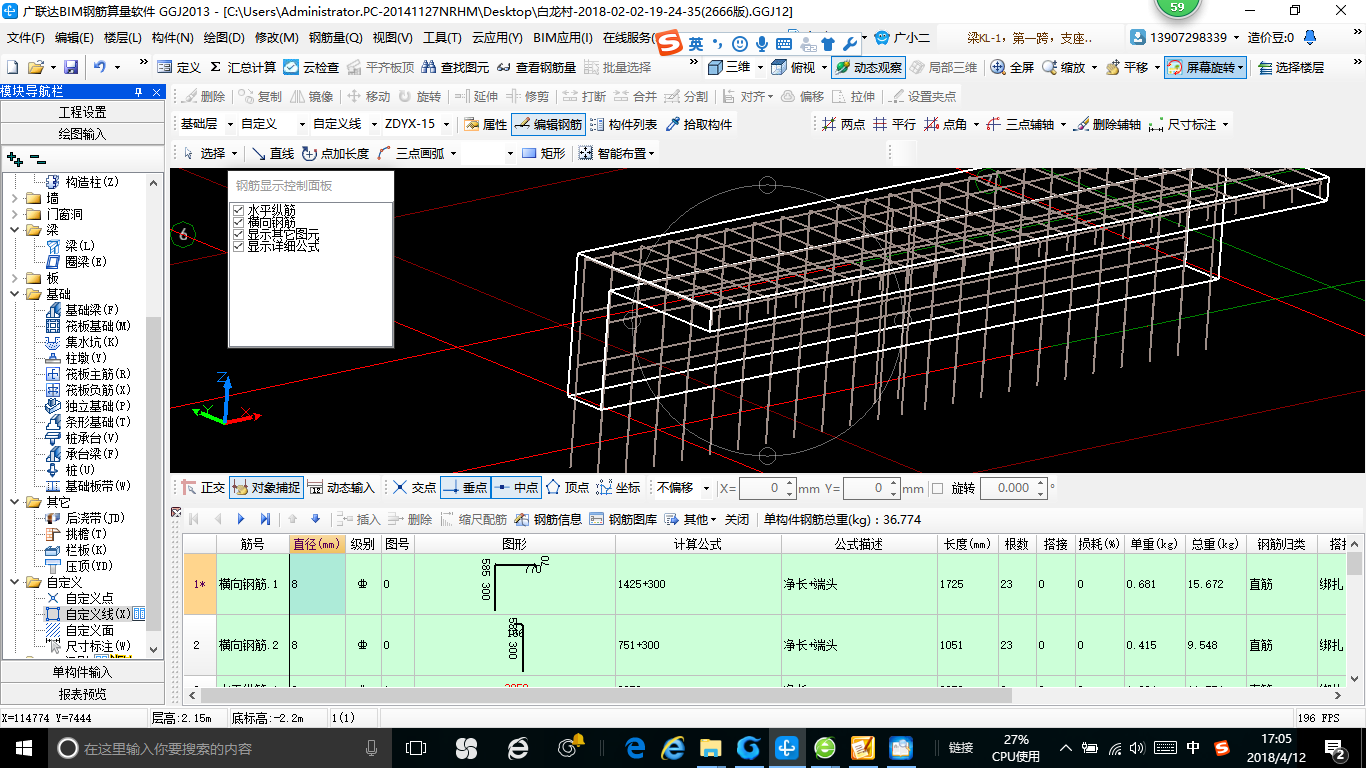Toggle 对象捕捉 object snap
The image size is (1366, 768).
pyautogui.click(x=265, y=488)
